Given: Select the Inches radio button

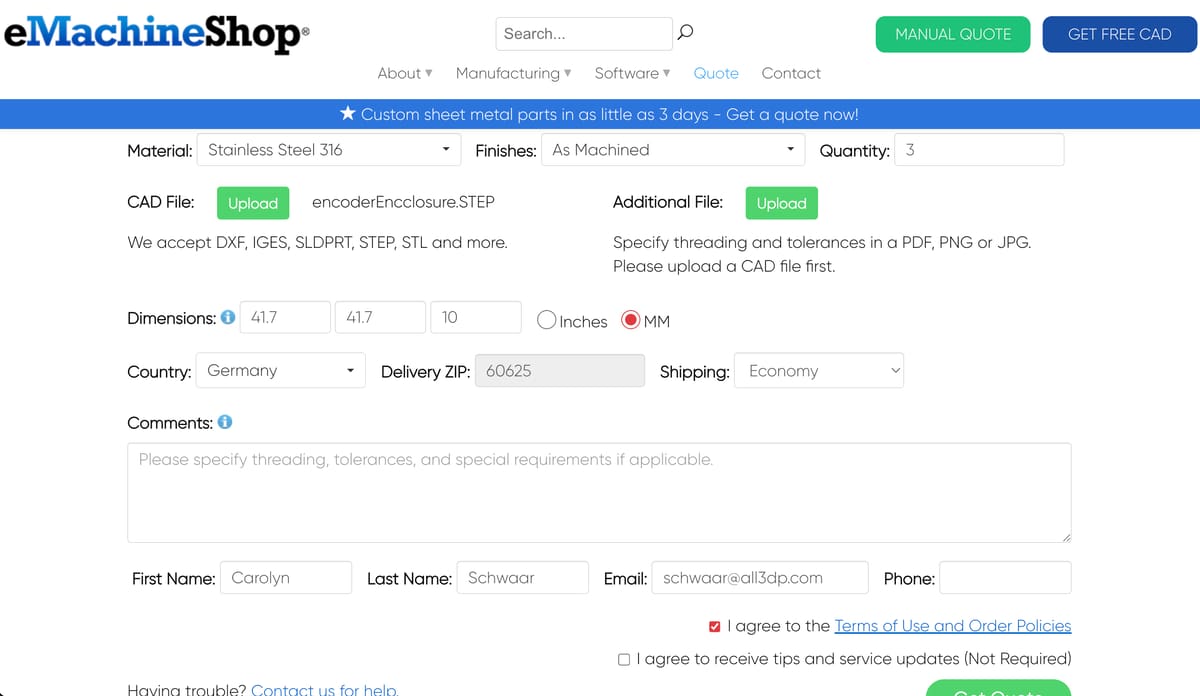Looking at the screenshot, I should click(x=546, y=320).
